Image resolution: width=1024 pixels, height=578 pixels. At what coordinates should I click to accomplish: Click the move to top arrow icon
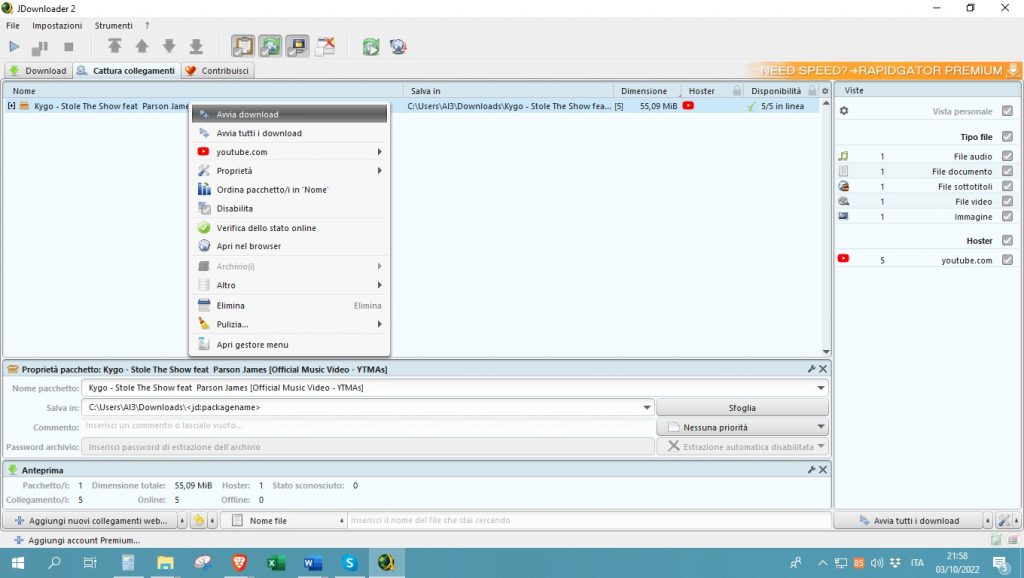tap(116, 46)
